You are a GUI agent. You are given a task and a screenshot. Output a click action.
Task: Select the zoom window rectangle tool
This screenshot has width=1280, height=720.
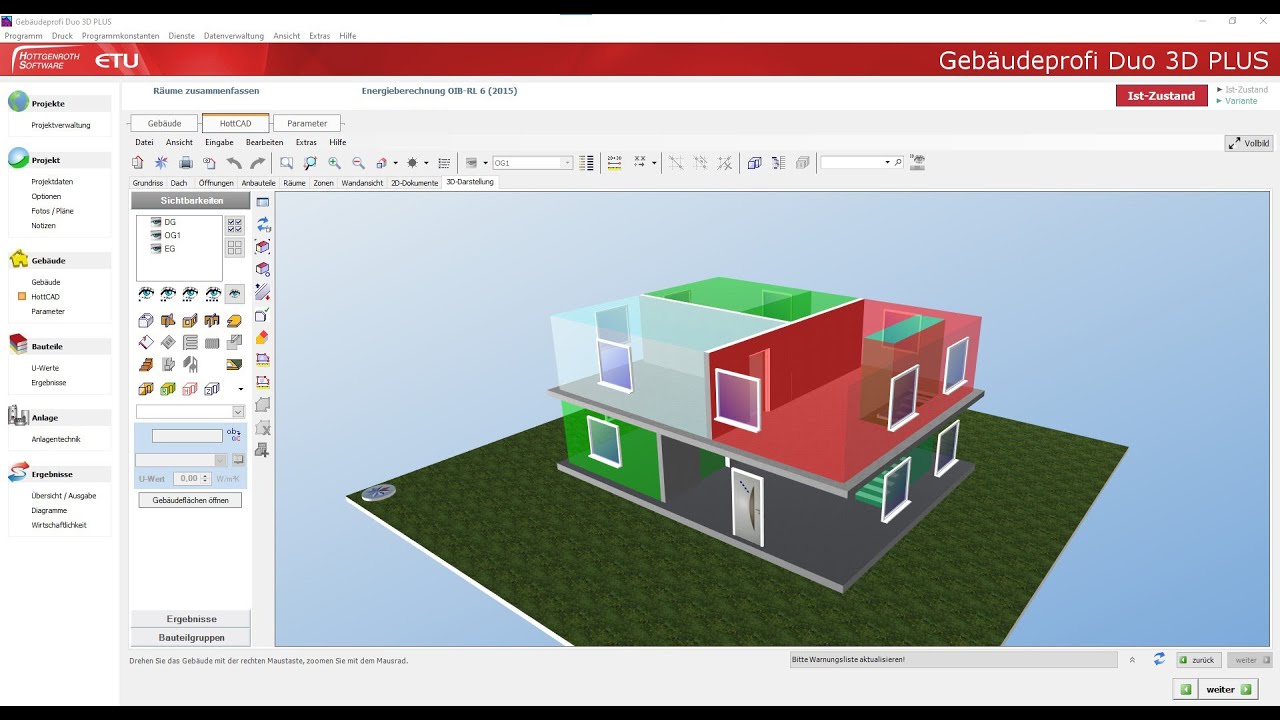click(x=286, y=163)
